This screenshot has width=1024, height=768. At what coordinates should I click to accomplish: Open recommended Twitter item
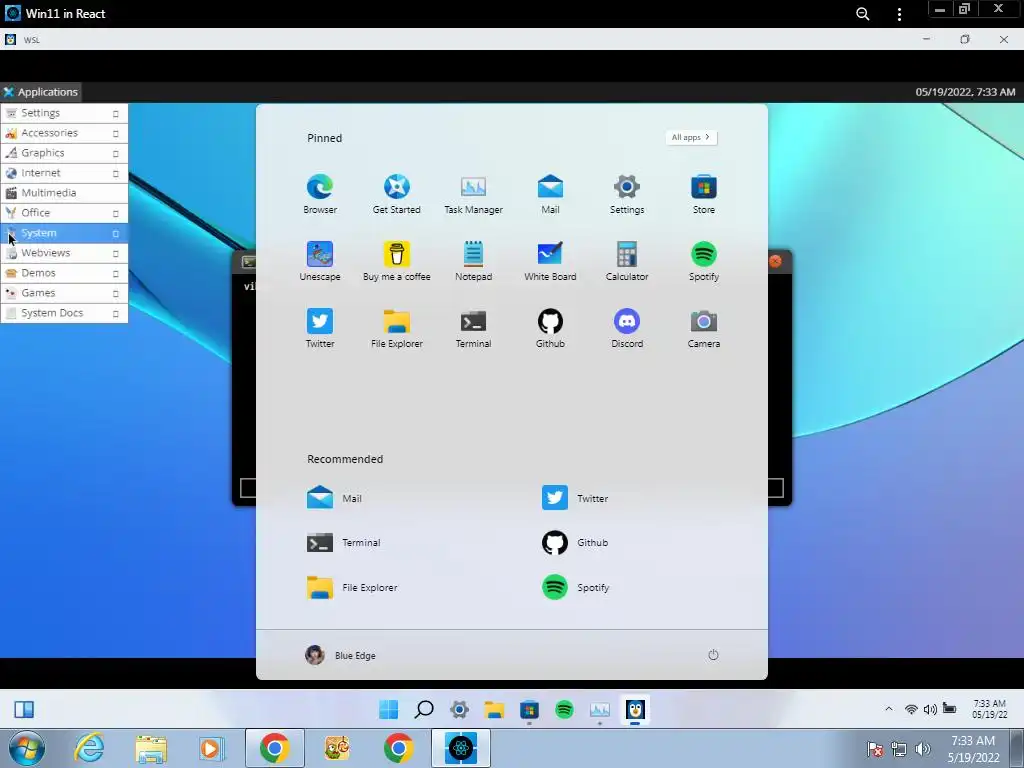coord(575,498)
